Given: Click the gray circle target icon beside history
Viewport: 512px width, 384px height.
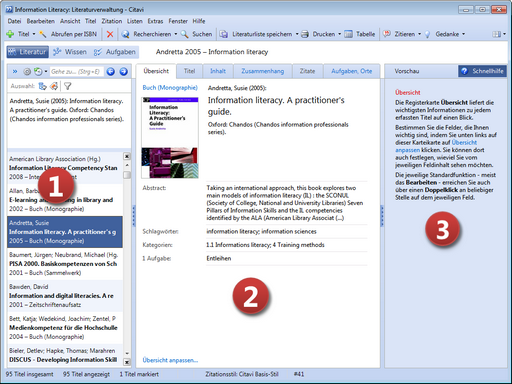Looking at the screenshot, I should click(x=27, y=71).
